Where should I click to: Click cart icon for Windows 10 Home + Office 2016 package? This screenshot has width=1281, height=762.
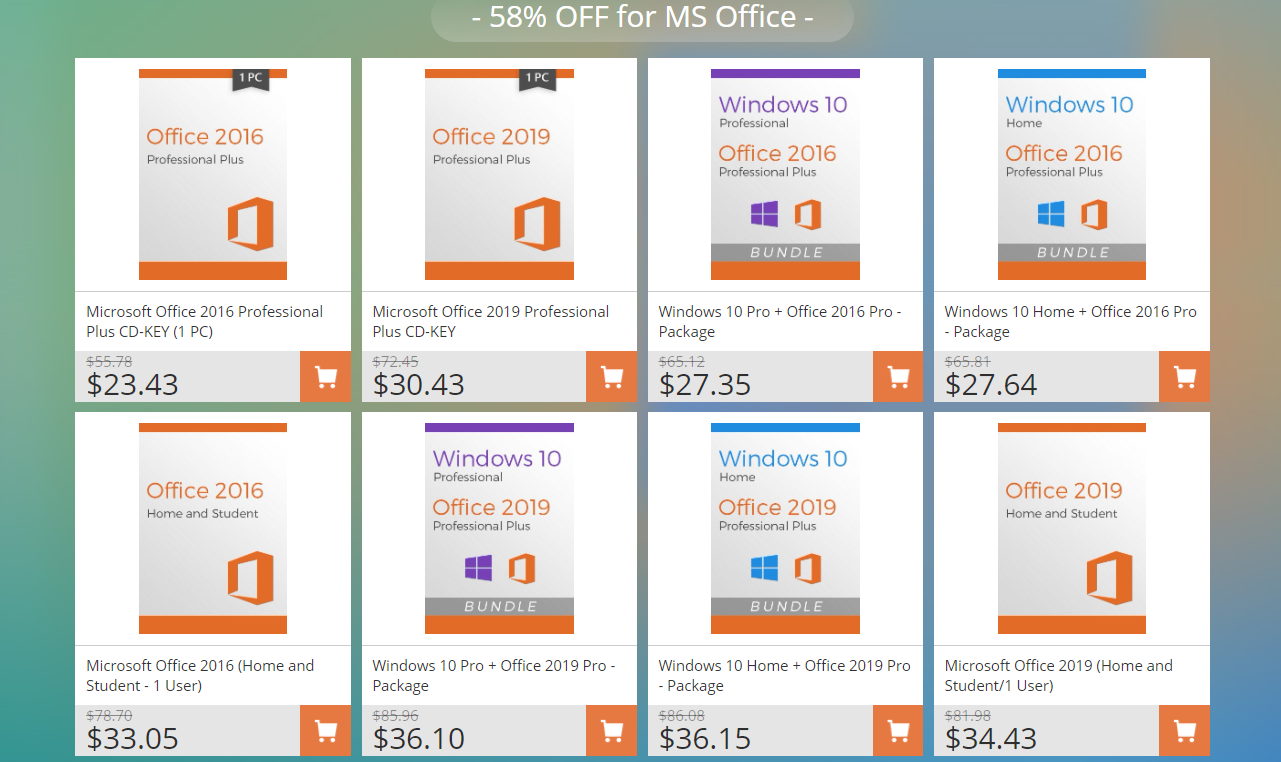tap(1184, 377)
